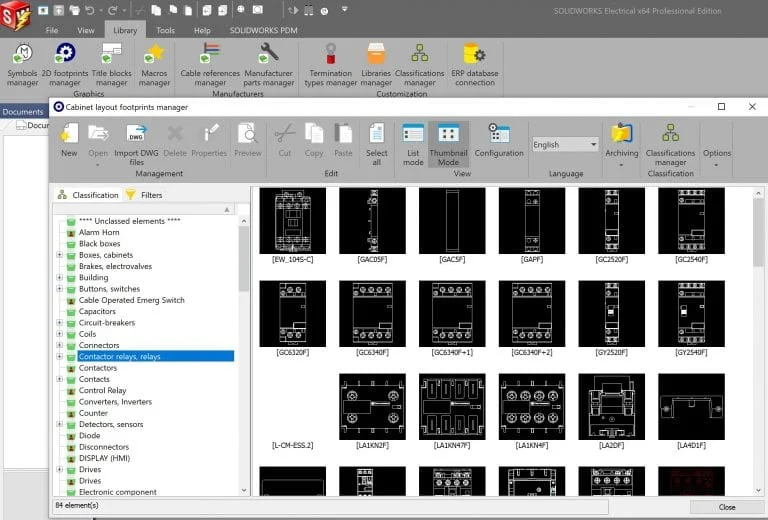
Task: Expand the Boxes, cabinets tree node
Action: [59, 255]
